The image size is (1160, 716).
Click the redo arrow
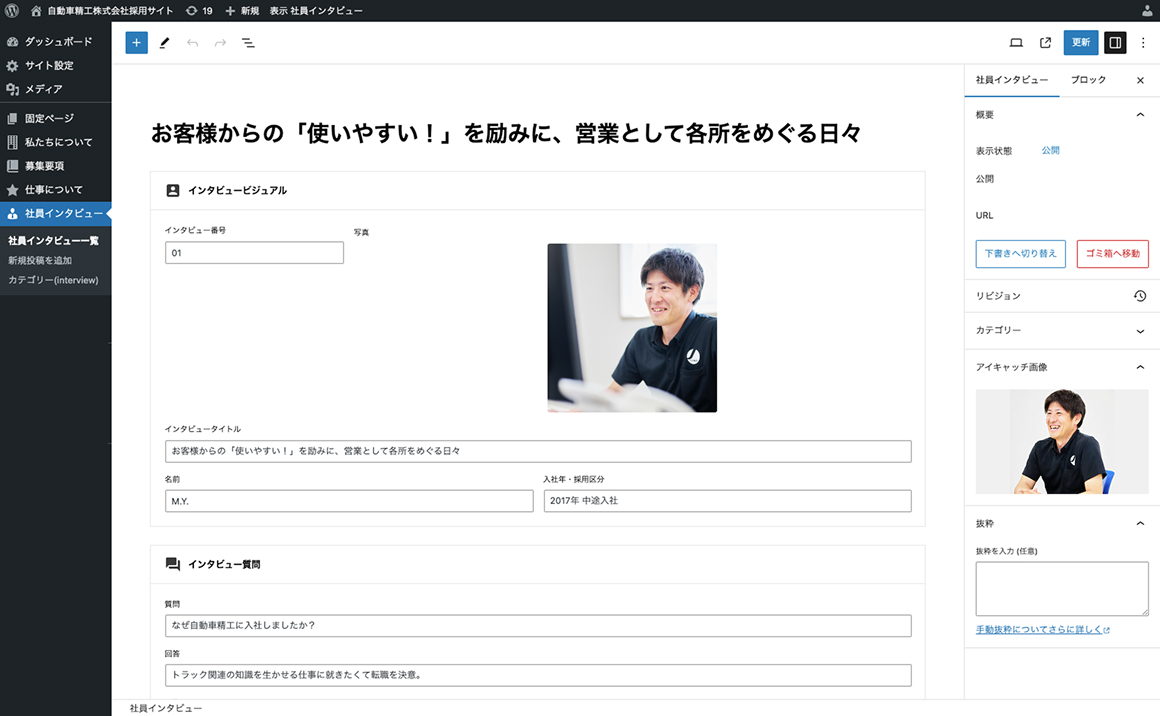point(219,43)
